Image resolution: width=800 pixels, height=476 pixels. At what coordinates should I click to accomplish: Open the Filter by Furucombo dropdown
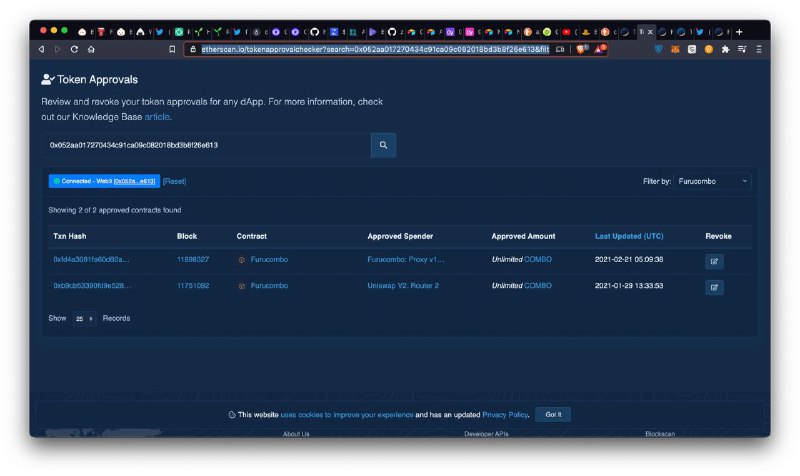[x=712, y=181]
